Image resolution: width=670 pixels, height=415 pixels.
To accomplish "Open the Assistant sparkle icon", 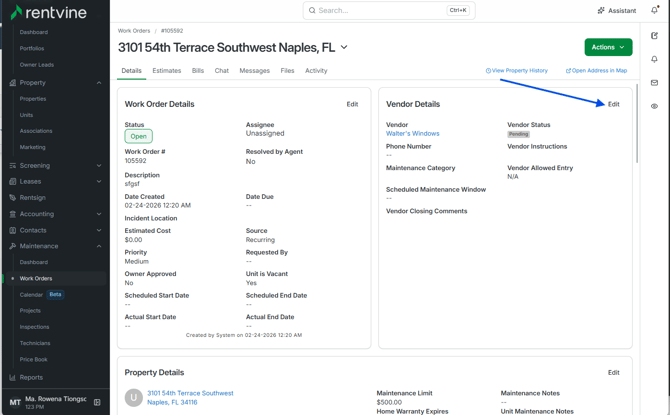I will click(x=601, y=10).
